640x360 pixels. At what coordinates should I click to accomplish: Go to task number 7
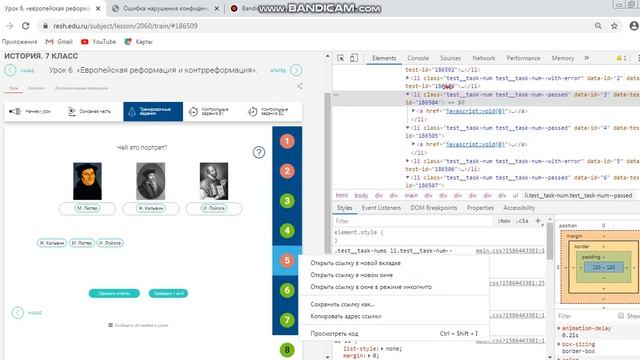[287, 320]
